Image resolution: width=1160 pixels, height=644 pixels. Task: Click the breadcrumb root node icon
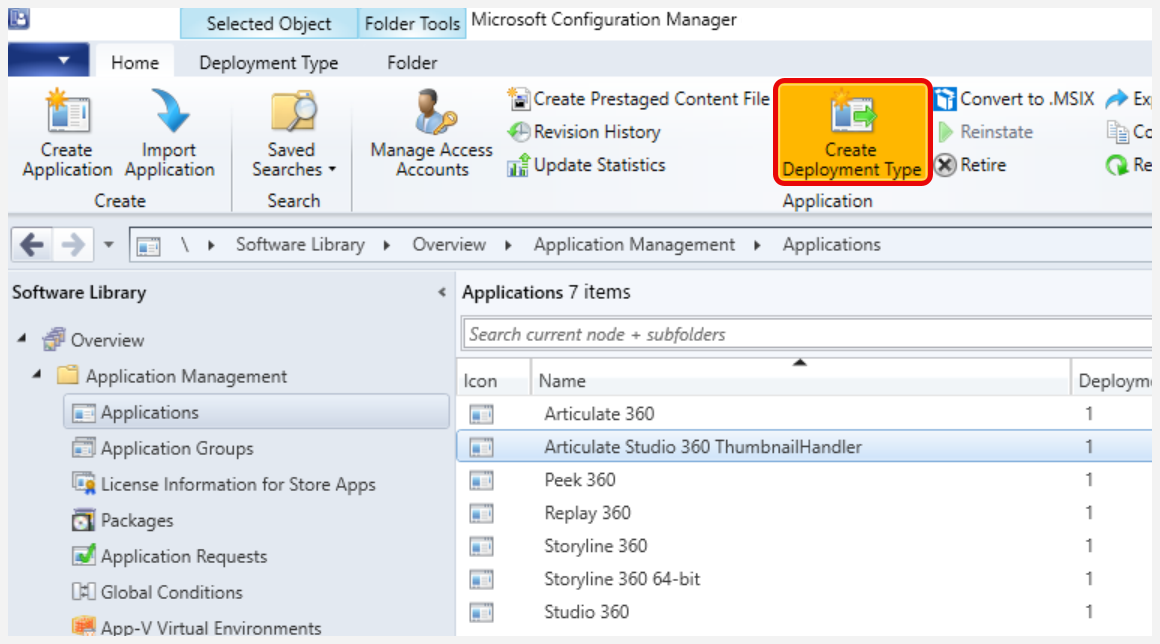[x=149, y=245]
